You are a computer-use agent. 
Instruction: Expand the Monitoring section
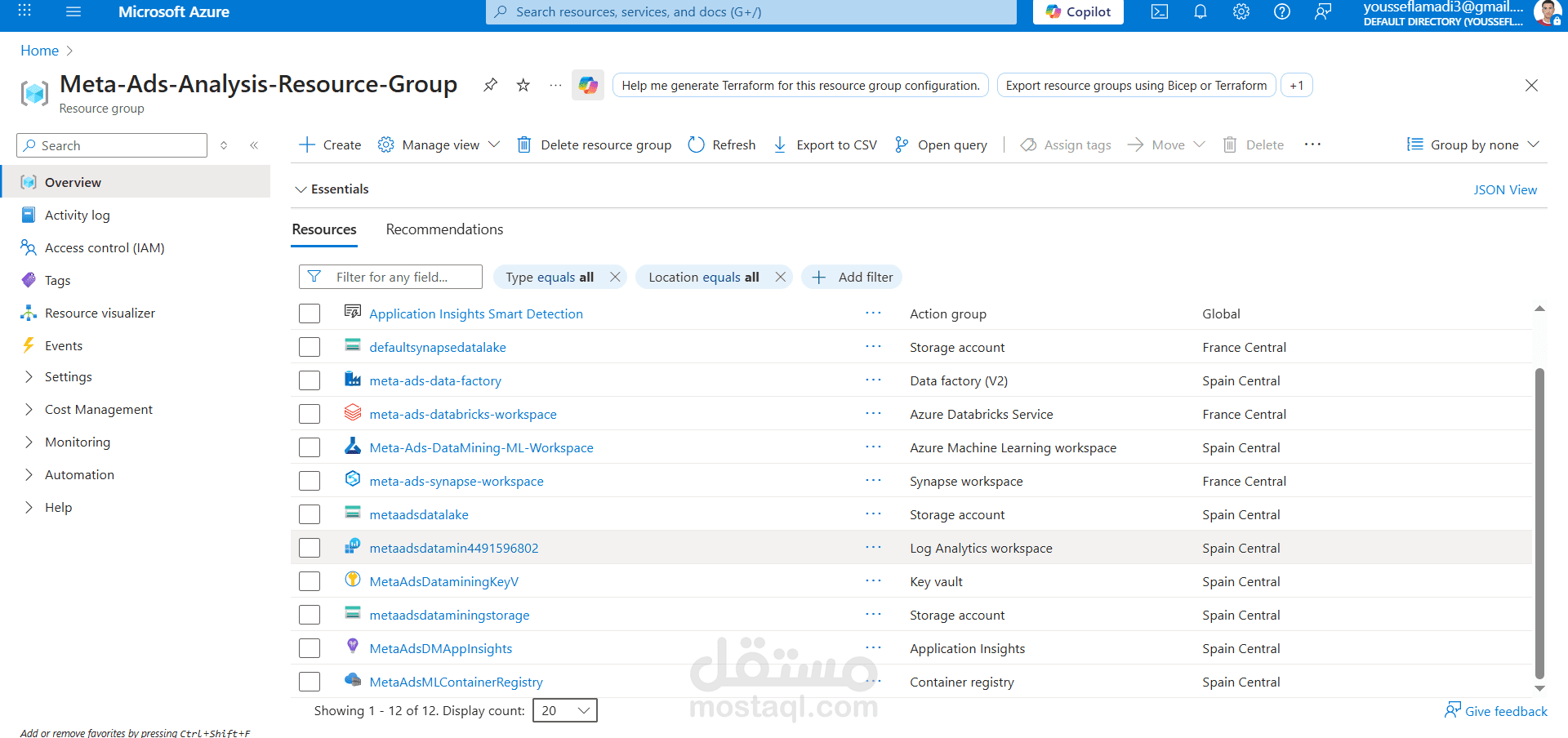[29, 442]
